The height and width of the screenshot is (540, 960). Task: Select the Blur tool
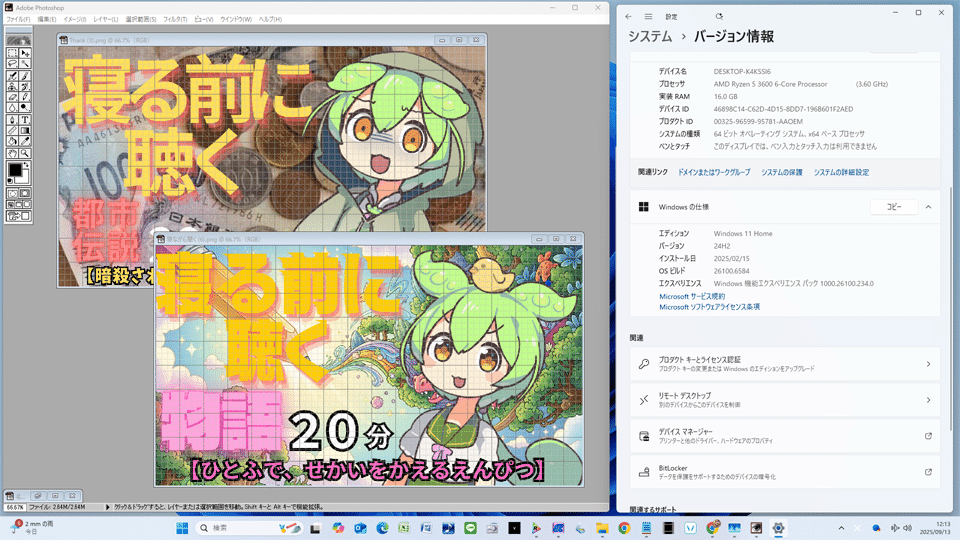click(12, 107)
